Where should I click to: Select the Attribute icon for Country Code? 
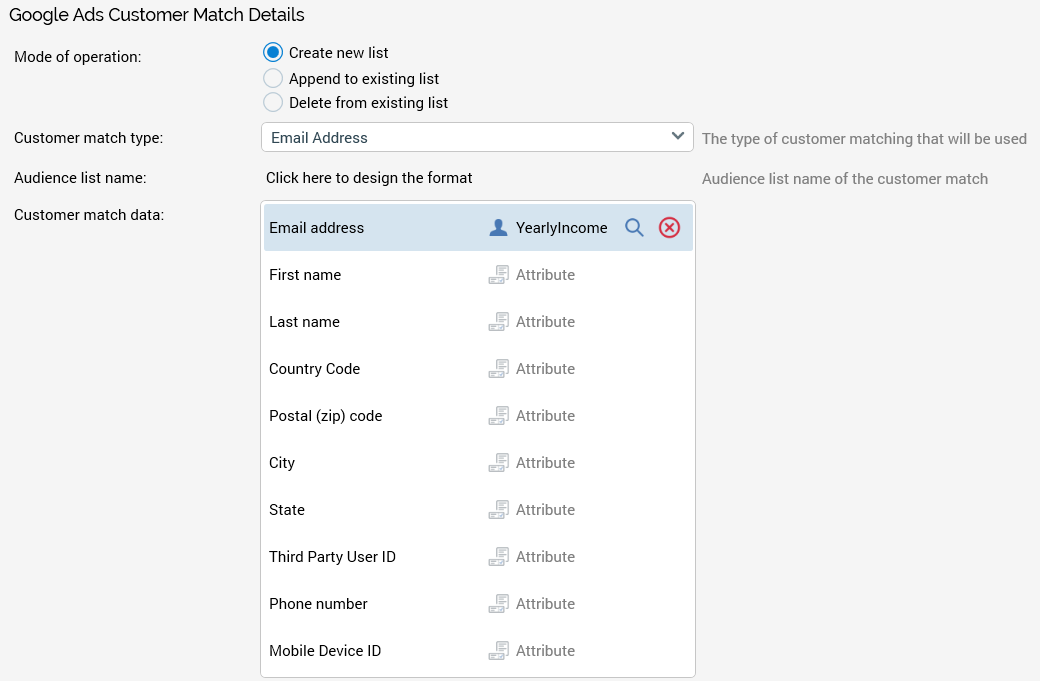pos(498,368)
